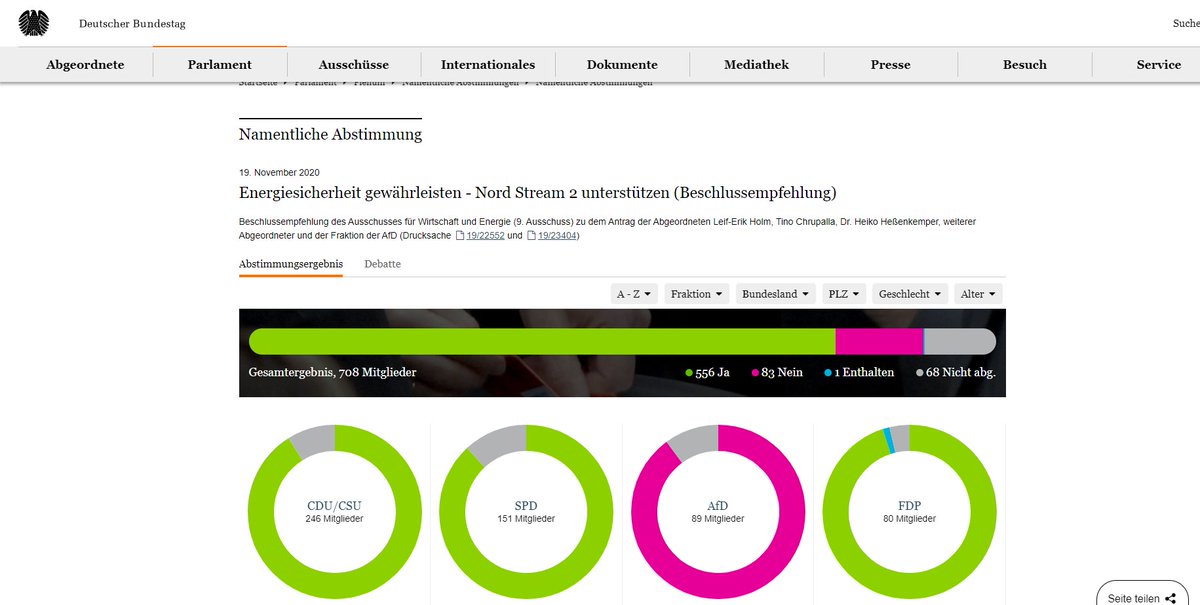The height and width of the screenshot is (605, 1200).
Task: Click the 1 Enthalten legend entry
Action: [859, 372]
